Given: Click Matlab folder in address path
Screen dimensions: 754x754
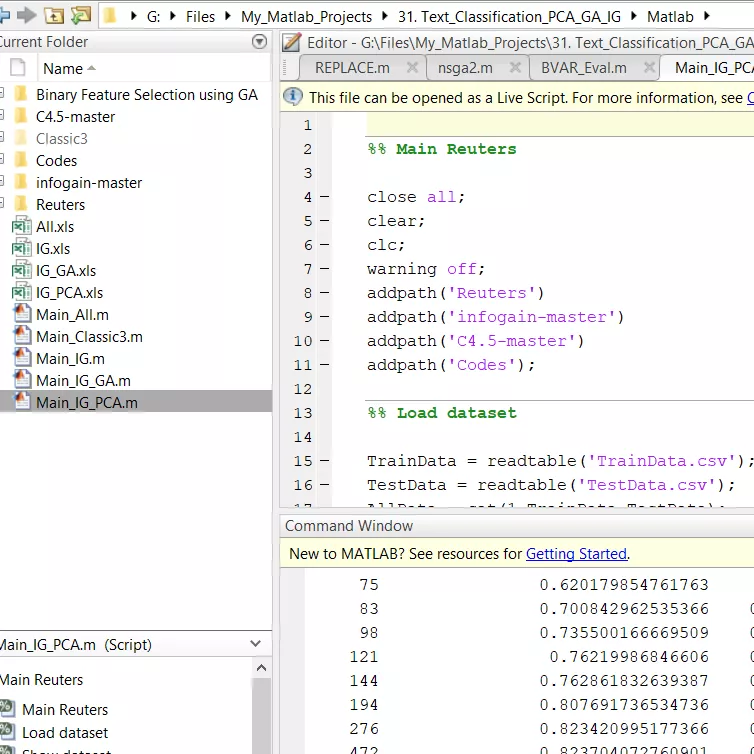Looking at the screenshot, I should tap(670, 17).
